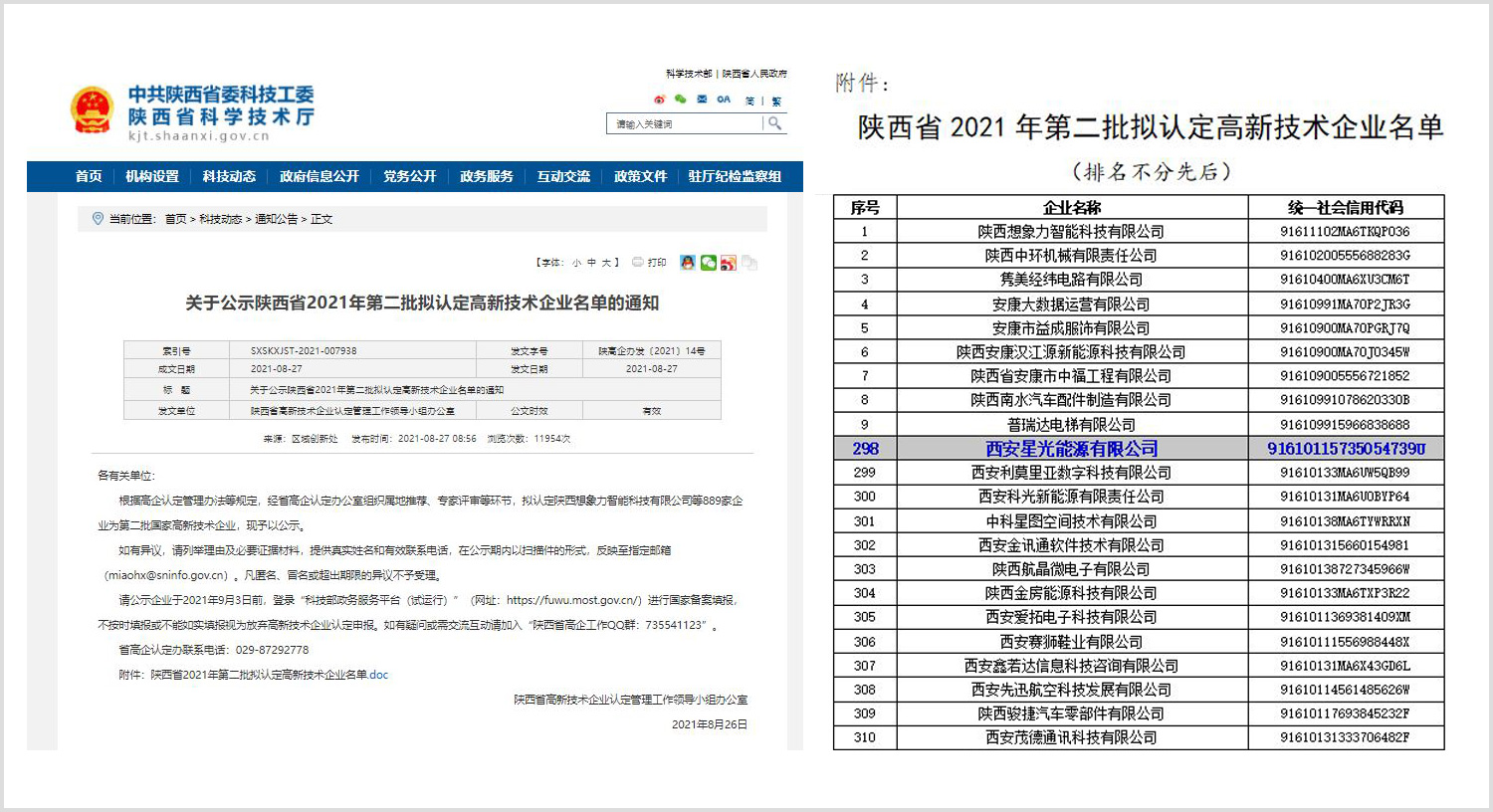Image resolution: width=1493 pixels, height=812 pixels.
Task: Open the 党务公开 navigation menu
Action: tap(410, 176)
